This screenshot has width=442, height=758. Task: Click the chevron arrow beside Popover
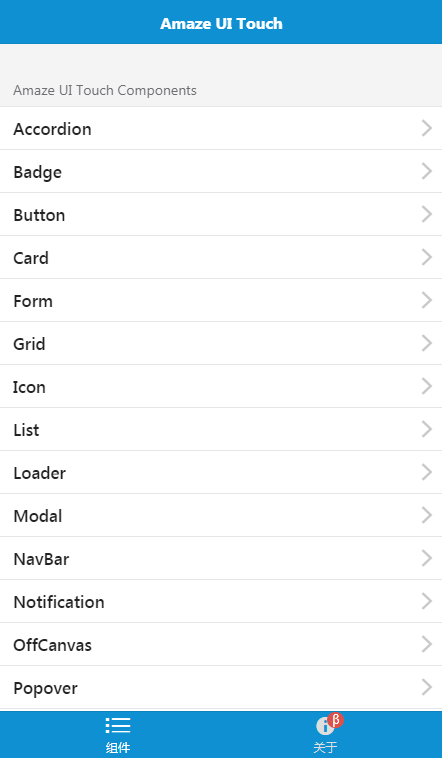click(427, 687)
